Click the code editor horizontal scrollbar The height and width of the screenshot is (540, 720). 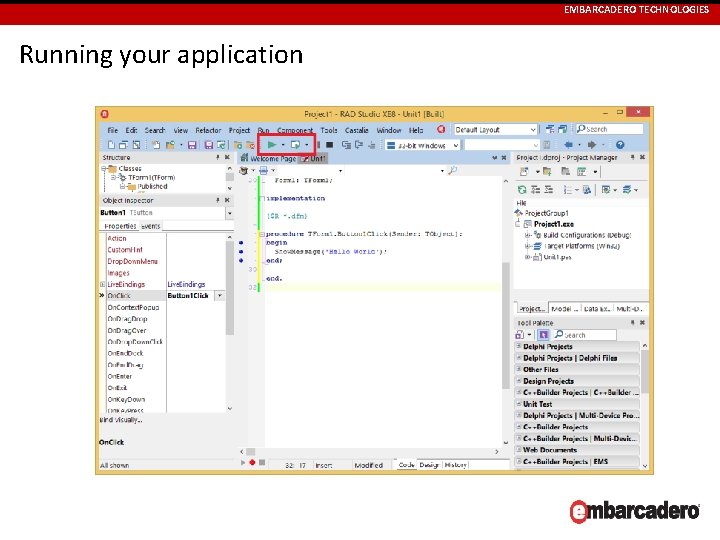point(369,452)
